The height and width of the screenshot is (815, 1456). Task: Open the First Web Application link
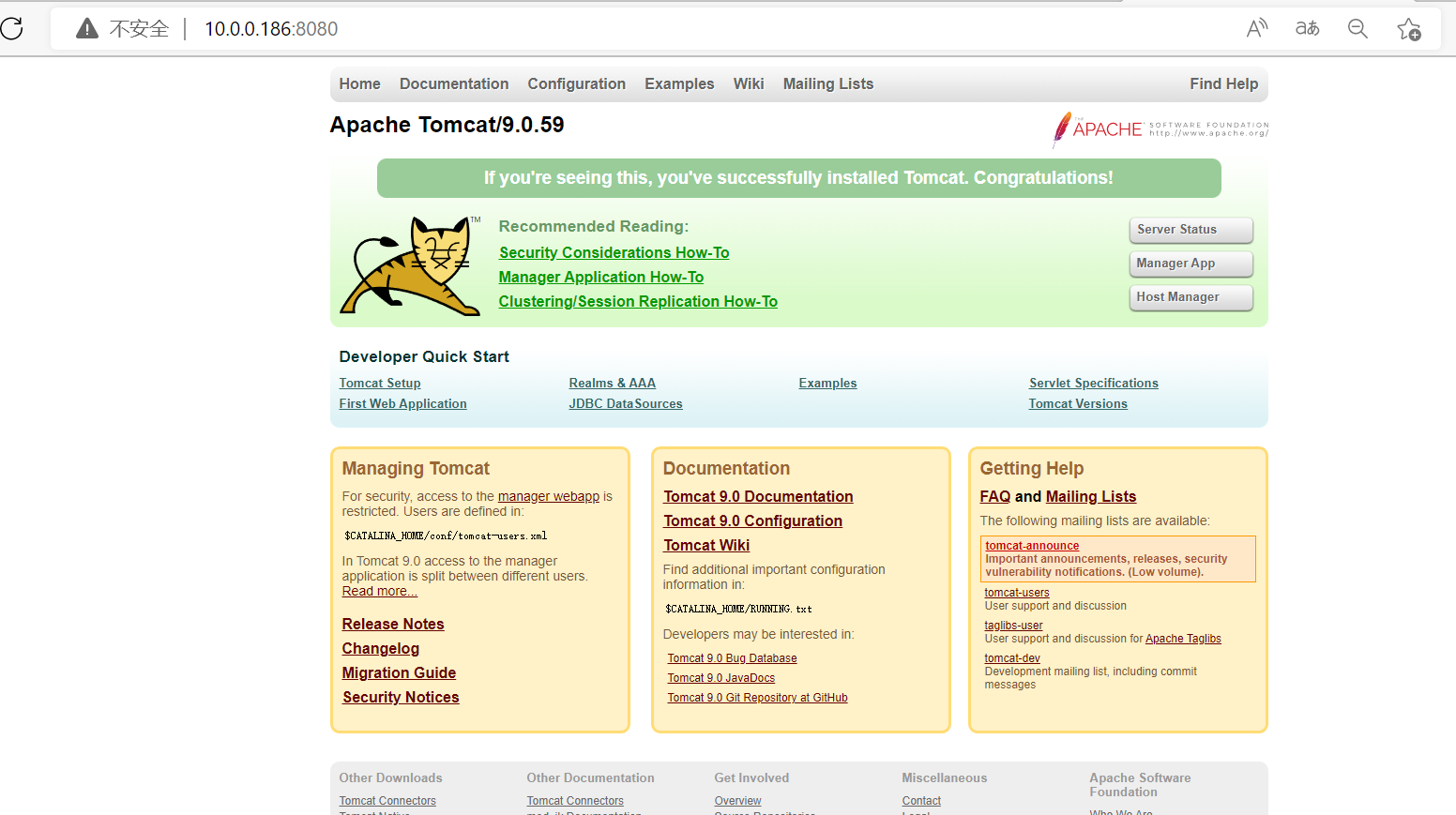click(x=402, y=403)
